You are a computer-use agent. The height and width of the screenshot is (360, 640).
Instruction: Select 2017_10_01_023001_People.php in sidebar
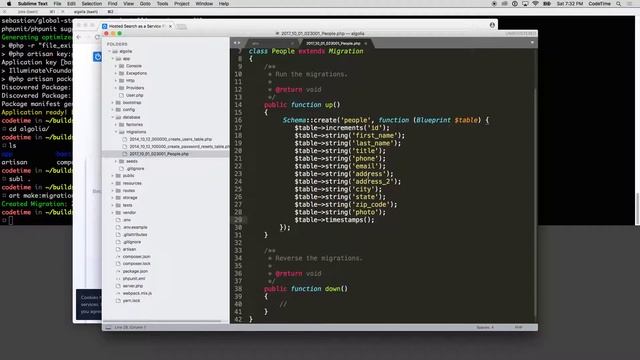[159, 154]
